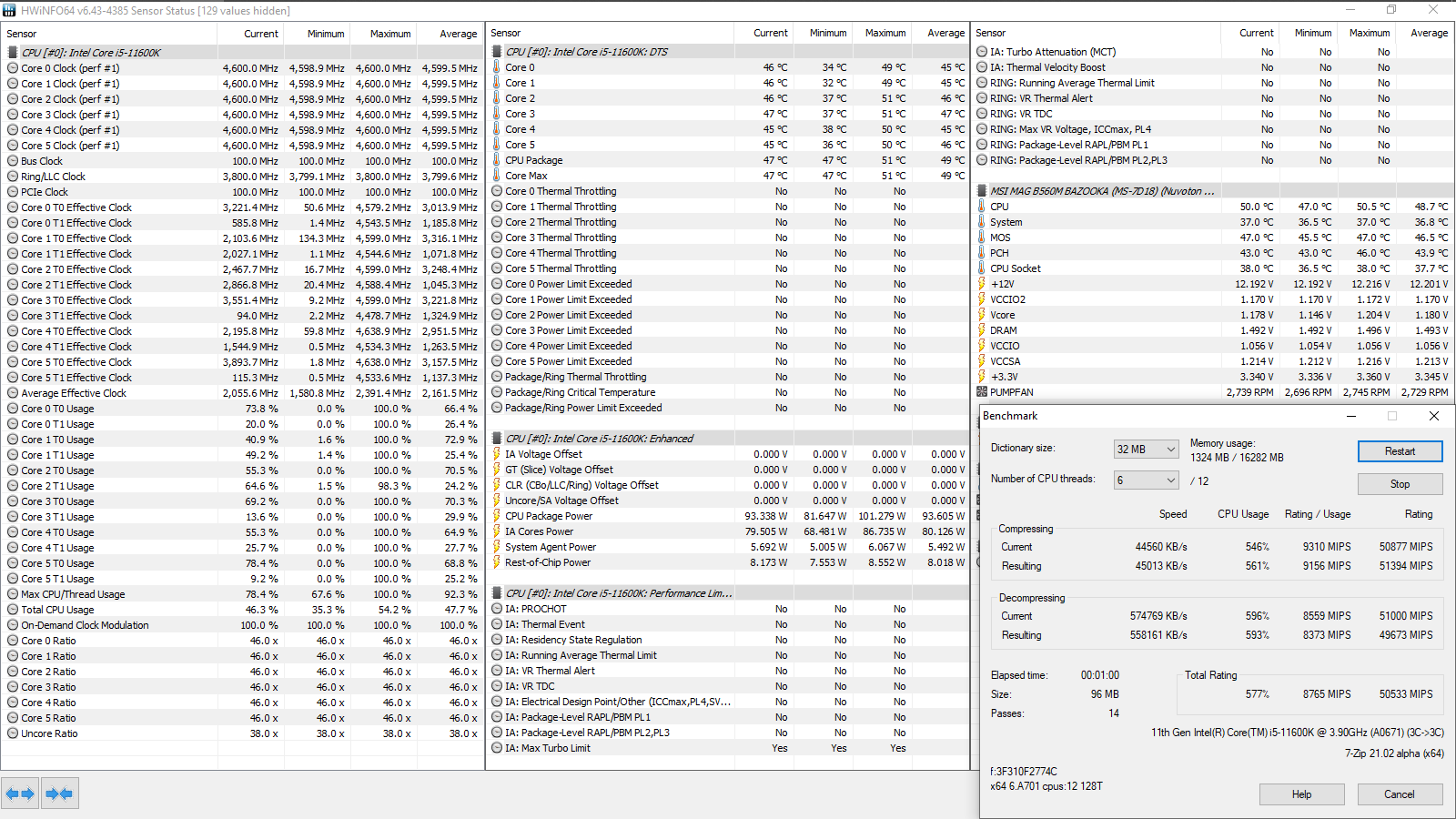Select the Ring/LLC Clock row
The height and width of the screenshot is (819, 1456).
[x=242, y=177]
